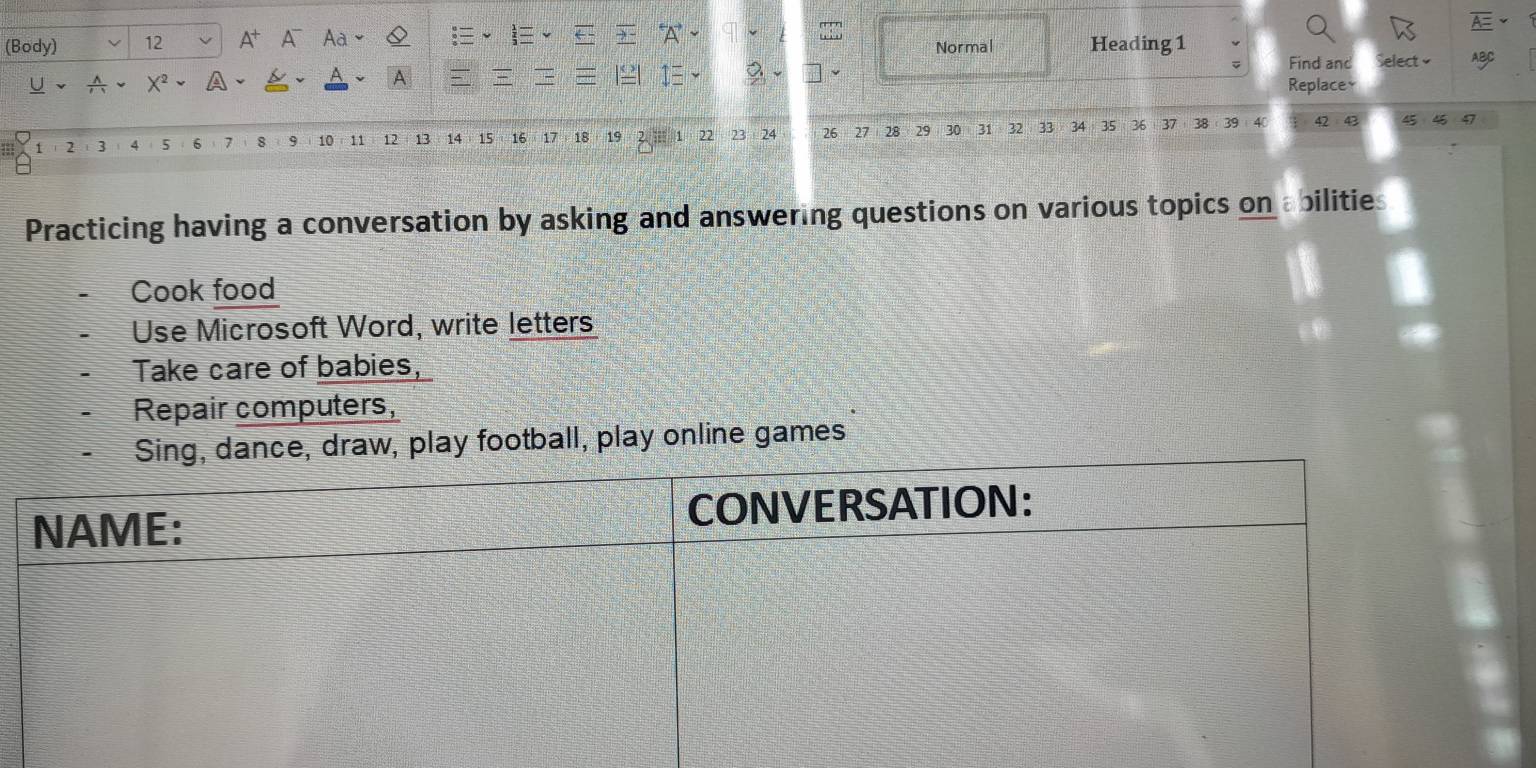Click the highlighter pen icon
This screenshot has width=1536, height=768.
(x=276, y=80)
